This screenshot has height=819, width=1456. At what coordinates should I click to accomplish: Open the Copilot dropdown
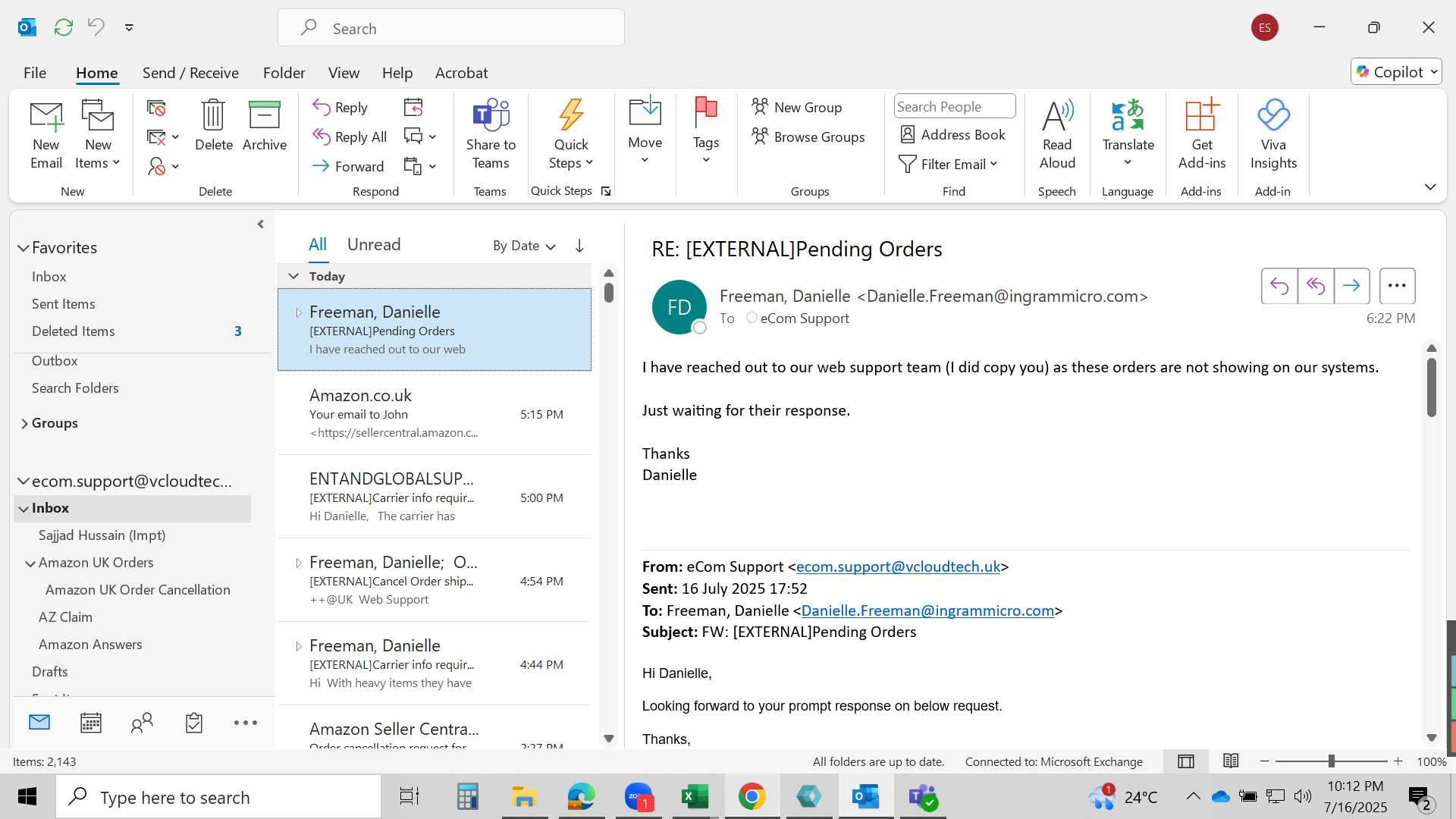[1396, 72]
